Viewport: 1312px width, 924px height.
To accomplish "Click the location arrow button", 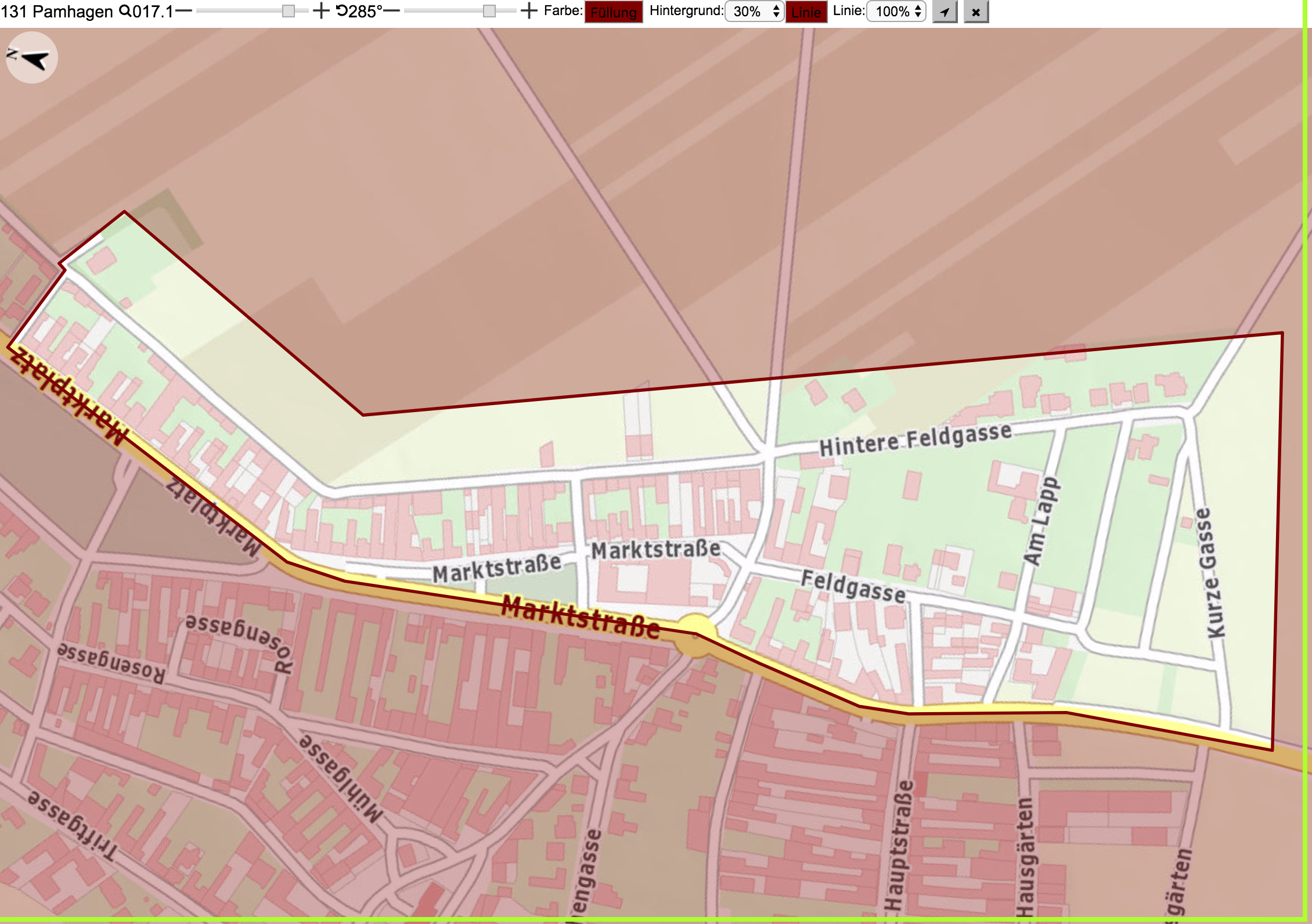I will coord(945,12).
